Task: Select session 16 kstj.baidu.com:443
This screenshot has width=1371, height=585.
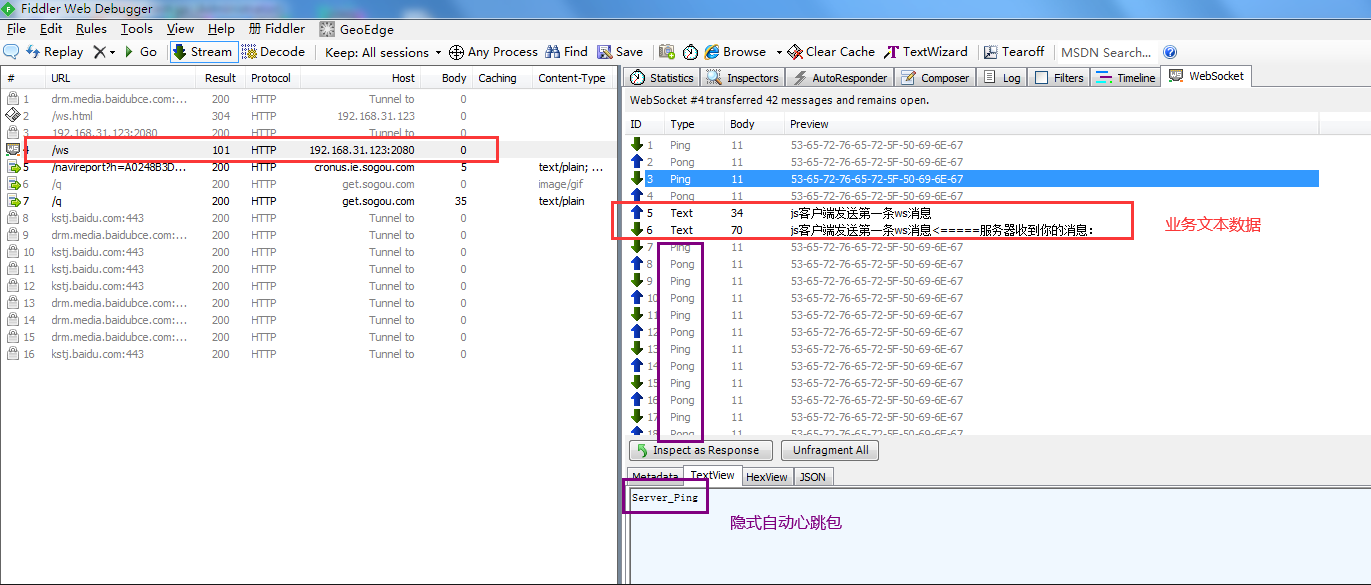Action: click(310, 354)
